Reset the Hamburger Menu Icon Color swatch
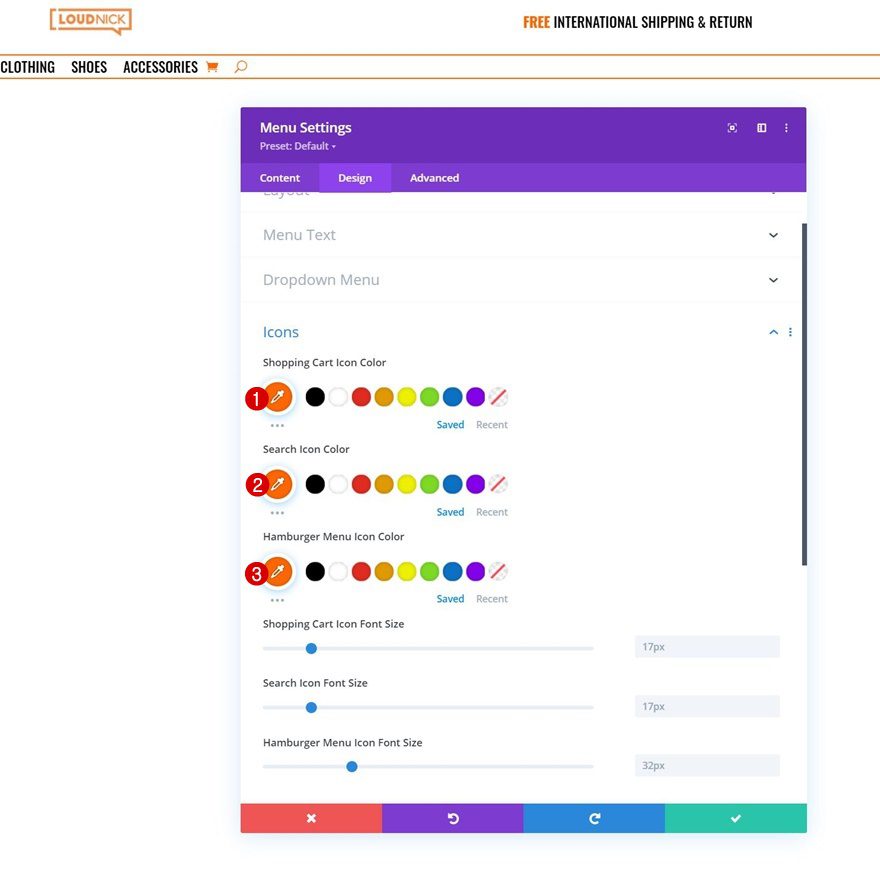Image resolution: width=880 pixels, height=871 pixels. 498,571
